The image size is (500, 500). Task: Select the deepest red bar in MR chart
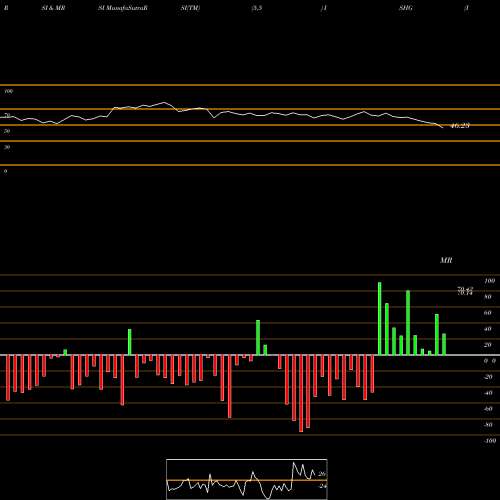(301, 393)
